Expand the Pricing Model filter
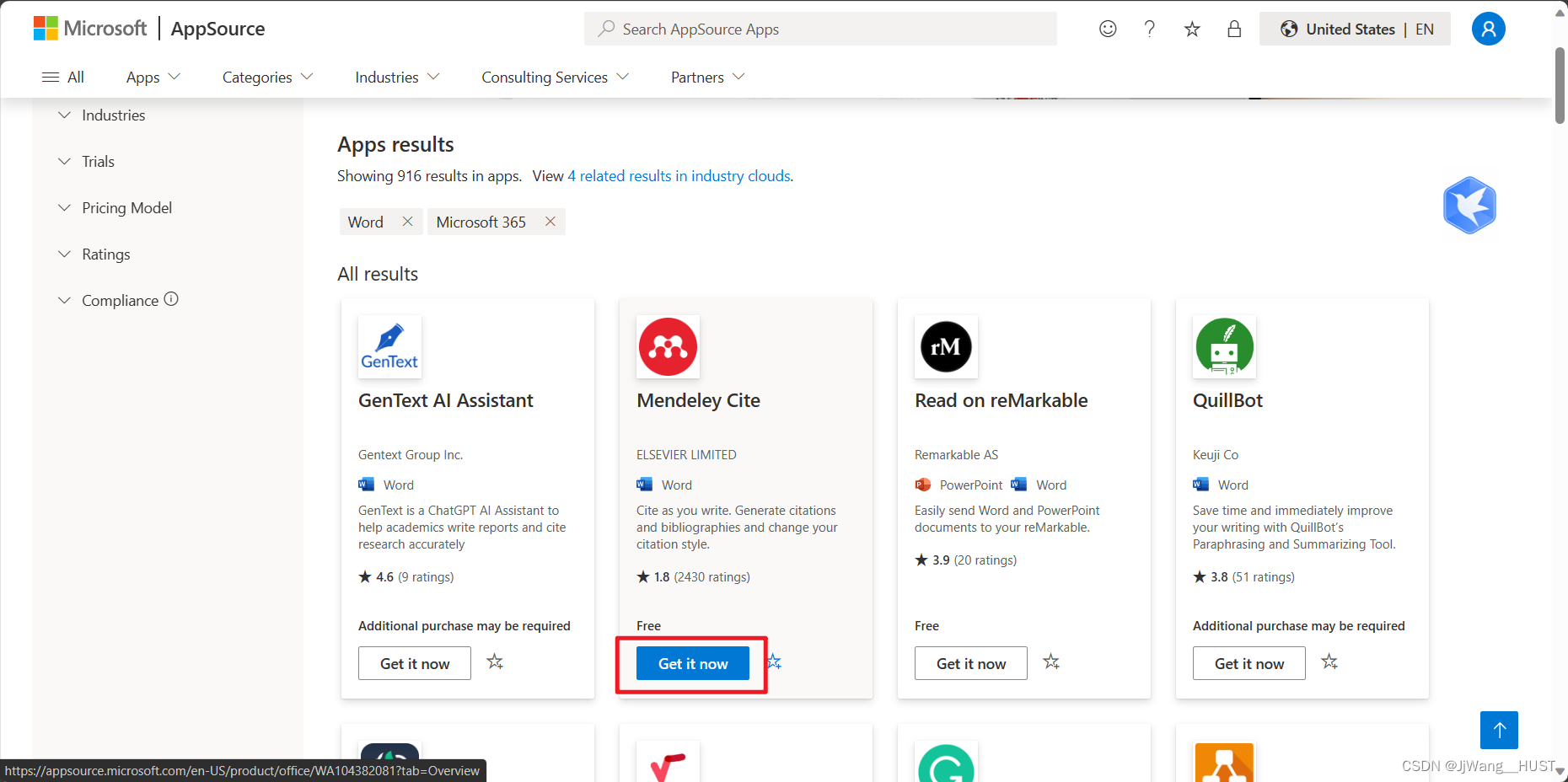 (x=115, y=208)
